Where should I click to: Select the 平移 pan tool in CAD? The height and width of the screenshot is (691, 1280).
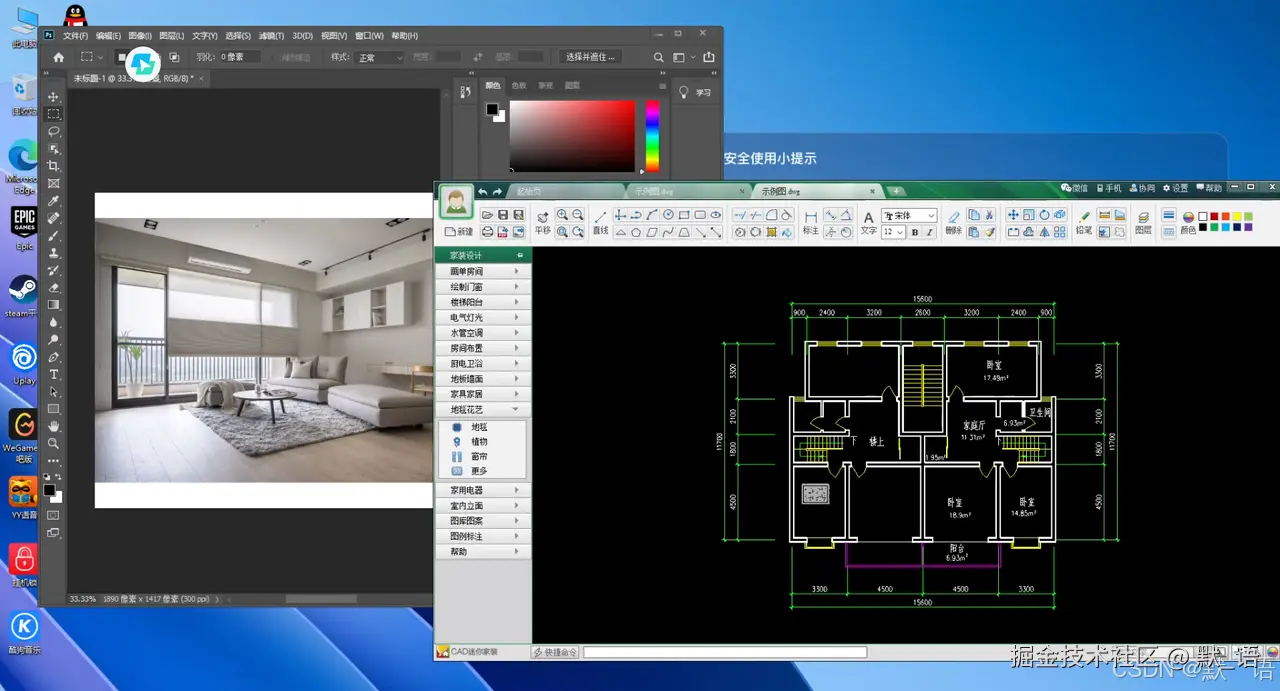(543, 222)
